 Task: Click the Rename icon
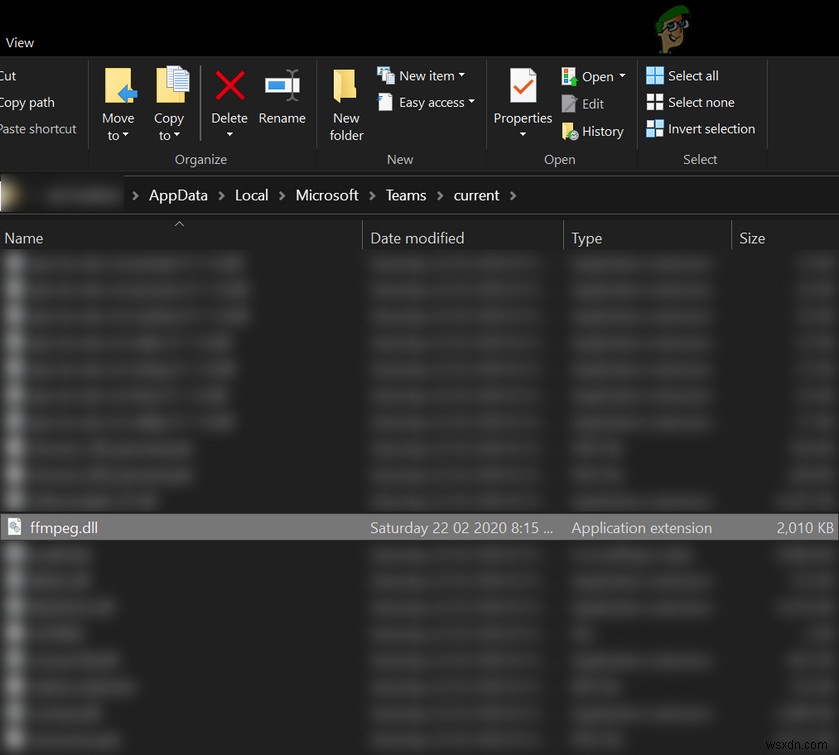(x=282, y=85)
